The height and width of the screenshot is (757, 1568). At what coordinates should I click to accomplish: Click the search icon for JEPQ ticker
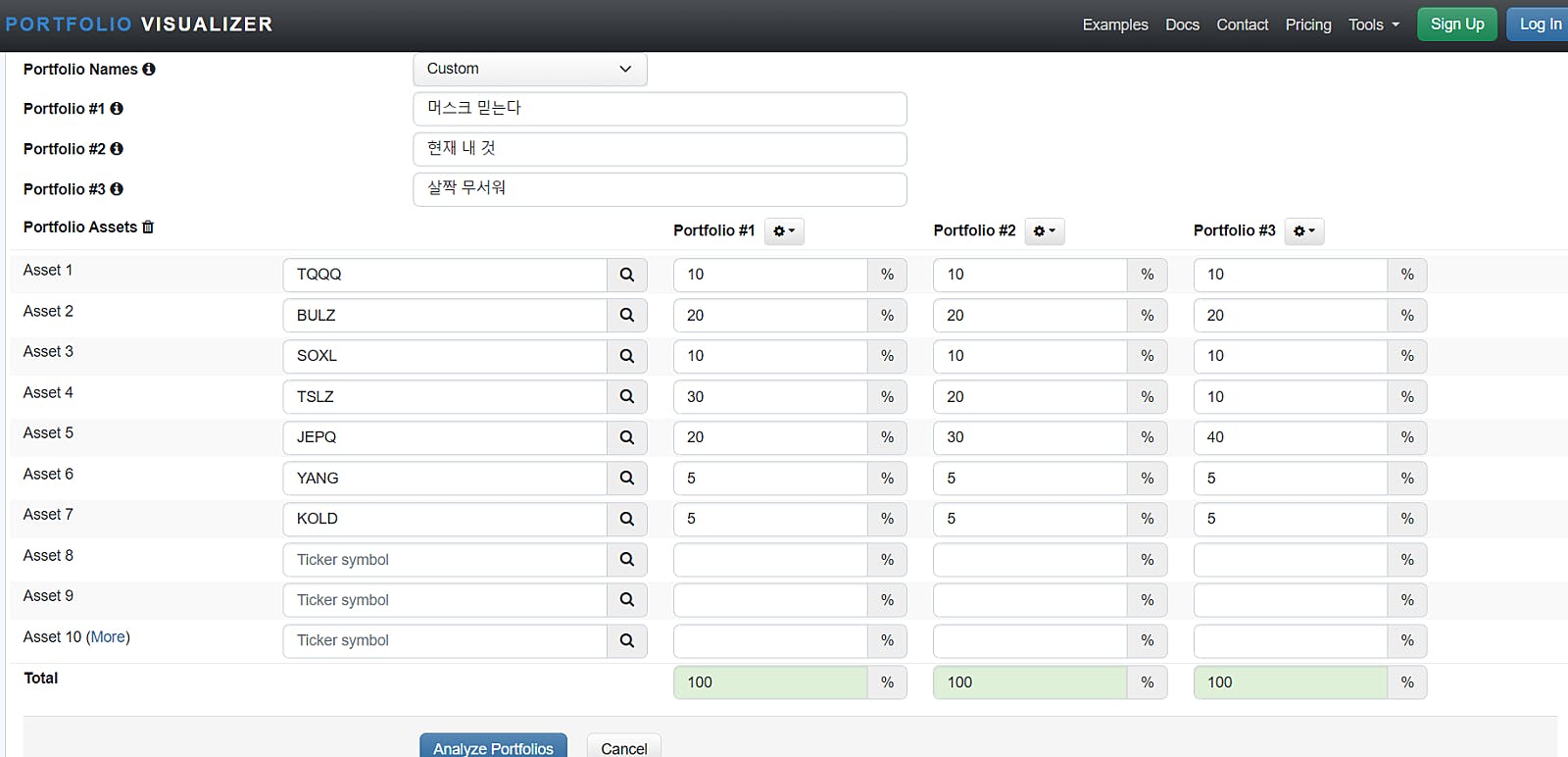[x=627, y=437]
